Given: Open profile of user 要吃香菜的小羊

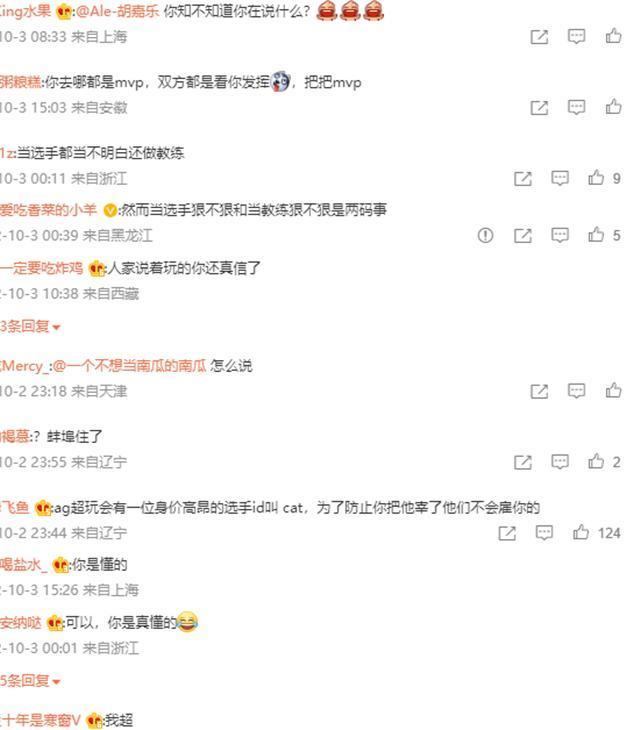Looking at the screenshot, I should (x=48, y=210).
